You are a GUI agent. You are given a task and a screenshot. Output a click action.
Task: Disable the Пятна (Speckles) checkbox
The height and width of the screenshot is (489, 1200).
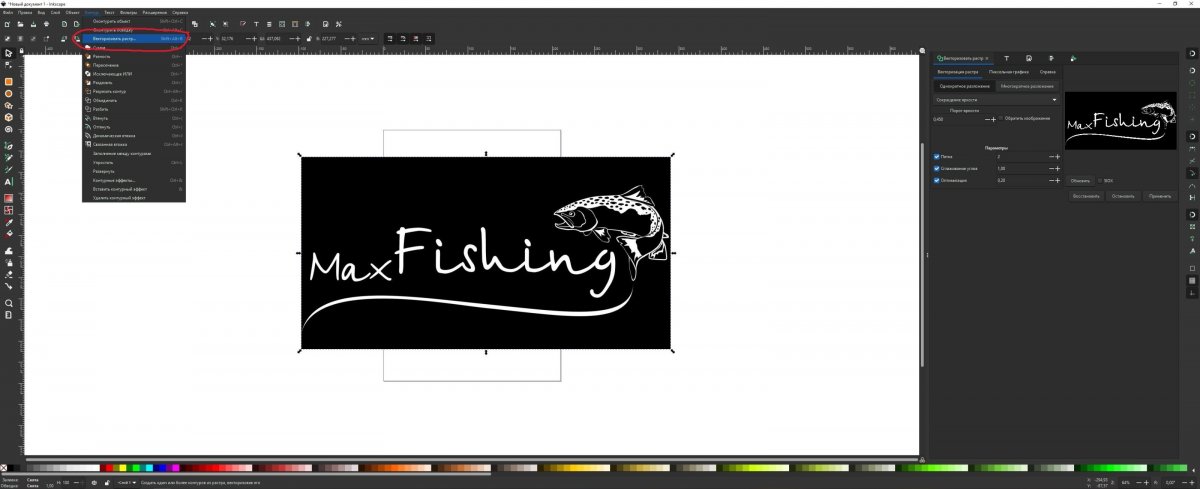(x=936, y=157)
